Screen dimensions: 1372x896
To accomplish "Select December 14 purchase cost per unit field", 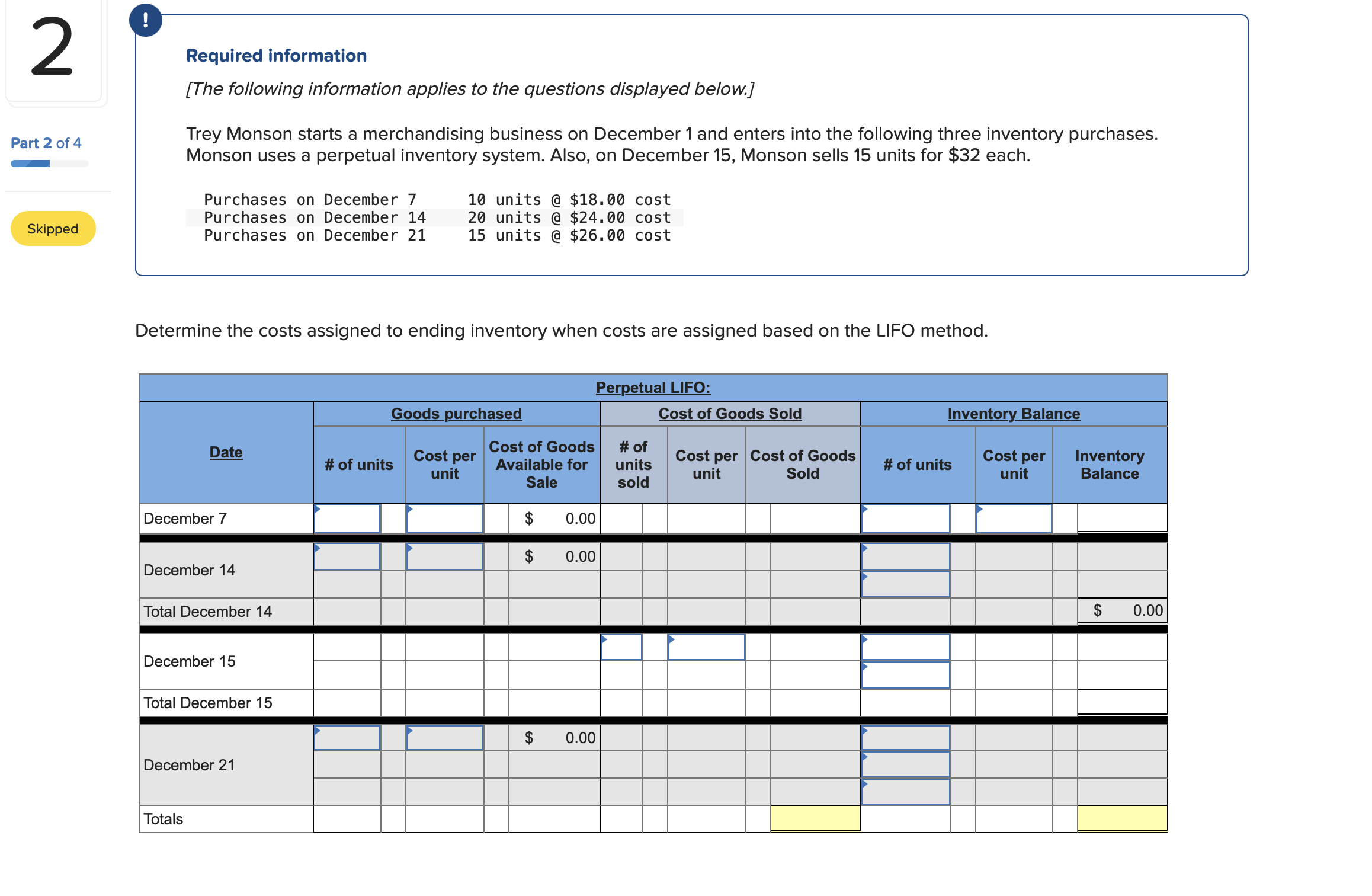I will (444, 556).
